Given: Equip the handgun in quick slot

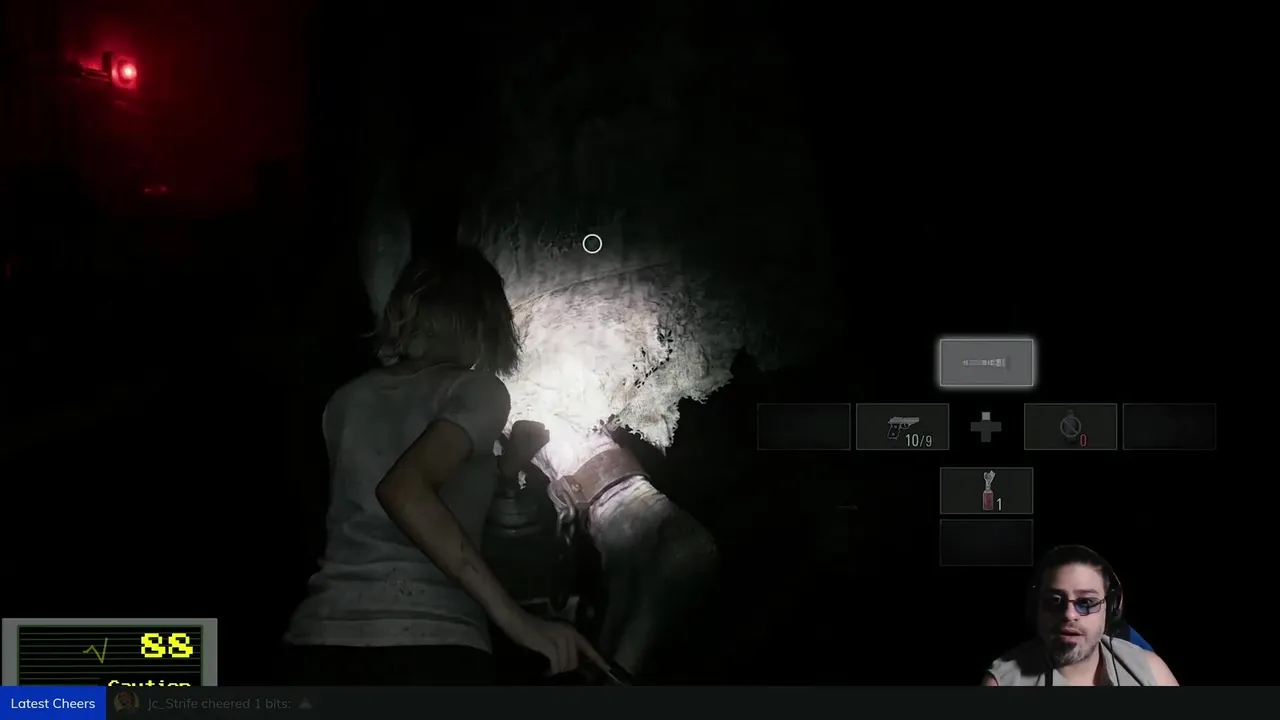Looking at the screenshot, I should [902, 427].
